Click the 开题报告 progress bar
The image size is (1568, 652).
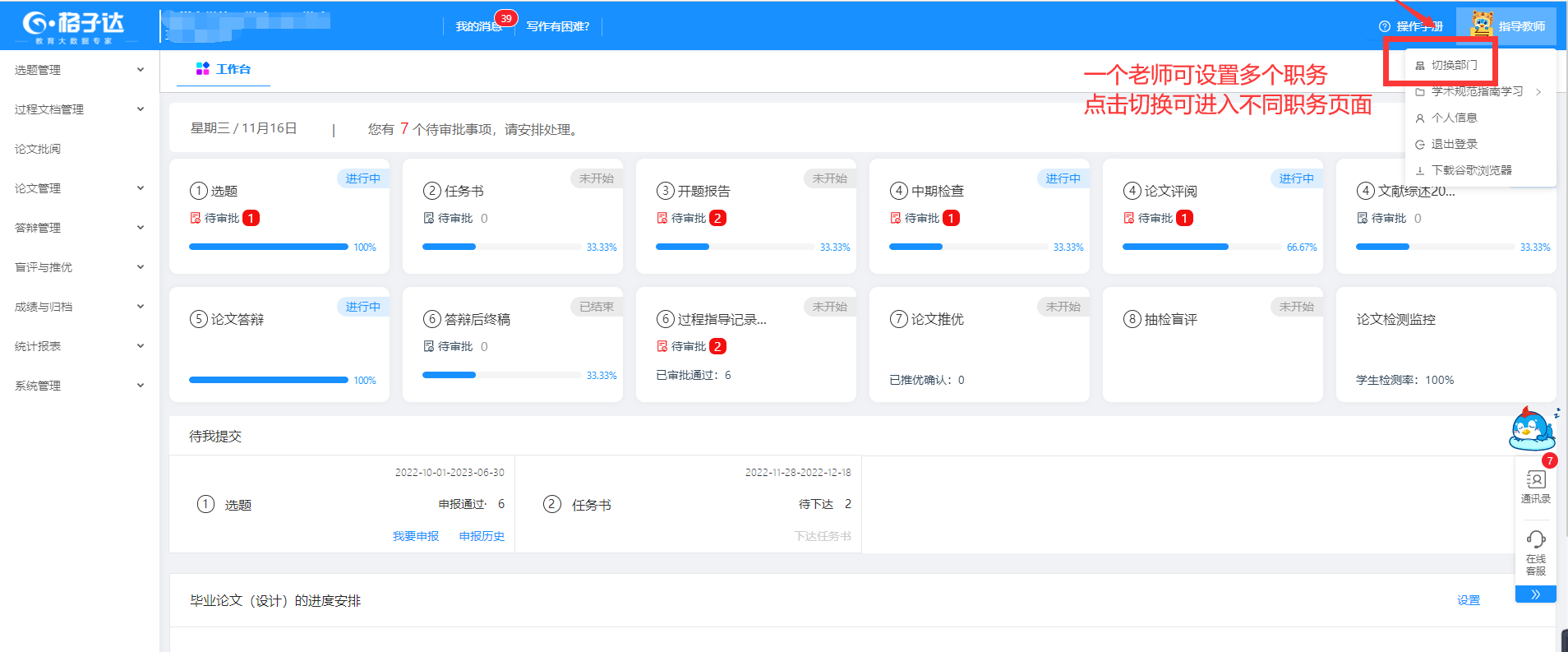point(735,247)
